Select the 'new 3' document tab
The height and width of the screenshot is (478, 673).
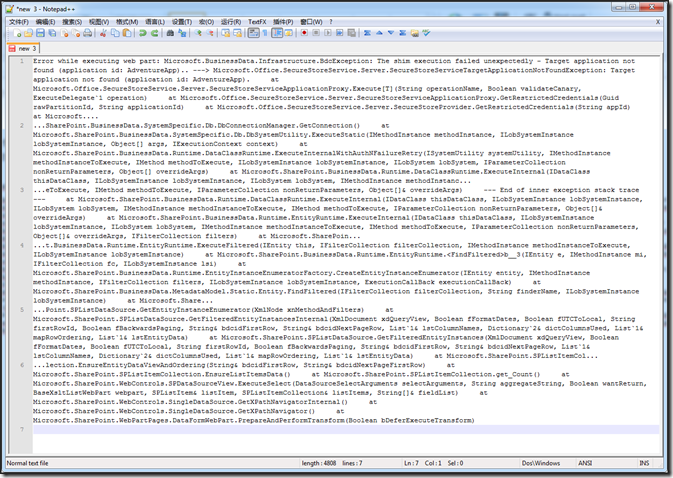click(x=24, y=48)
